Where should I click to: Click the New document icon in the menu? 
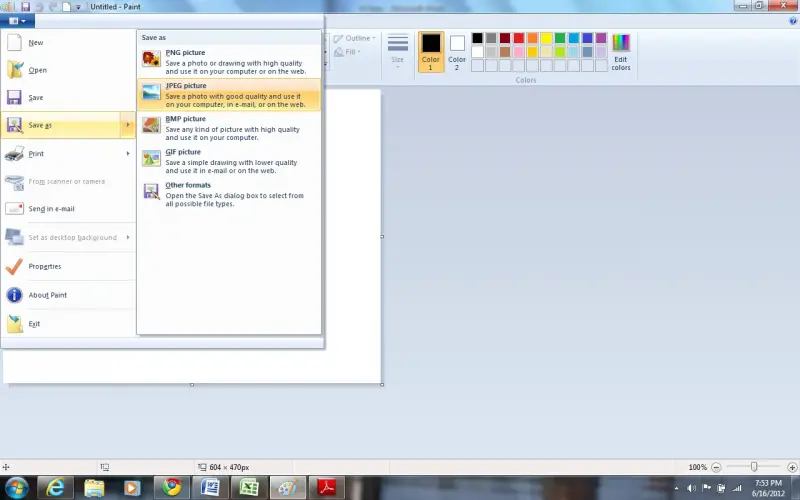click(14, 42)
